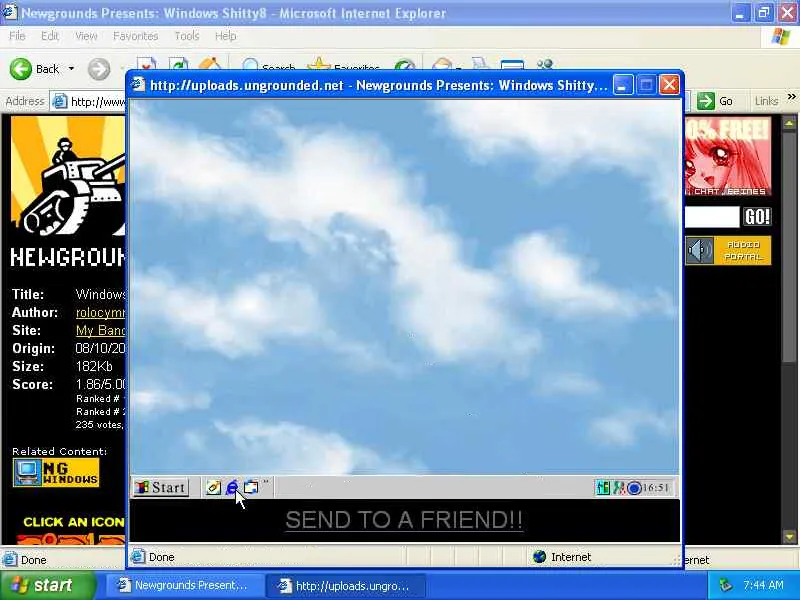Click the Related Content: label
The image size is (800, 600).
pos(60,451)
